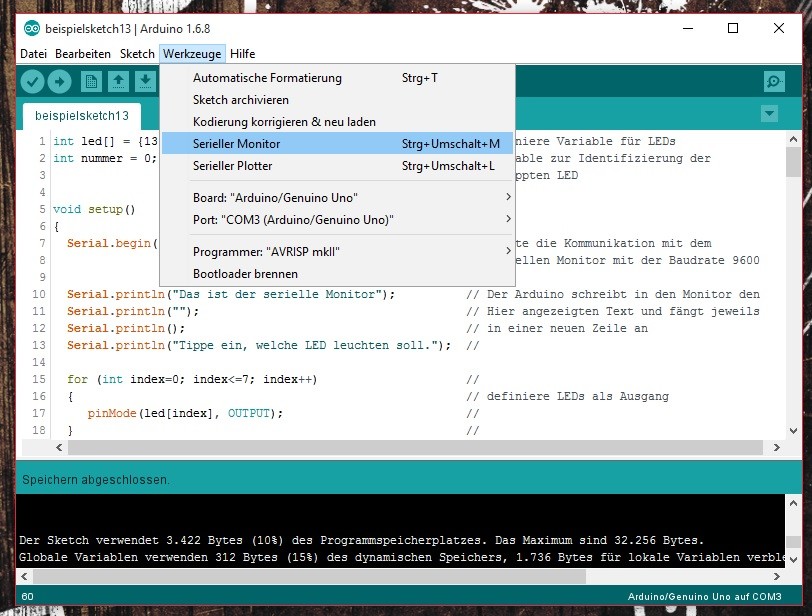
Task: Select Programmer "AVRISP mkII" entry
Action: point(337,252)
